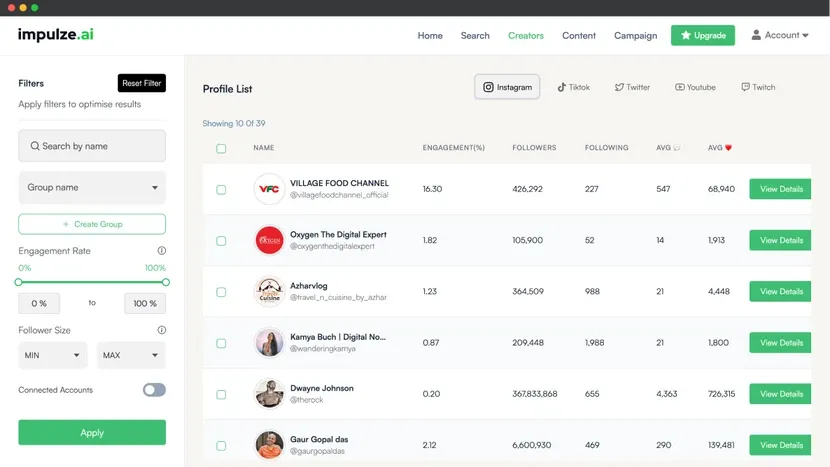Open the Group name dropdown
The image size is (830, 467).
pyautogui.click(x=92, y=187)
